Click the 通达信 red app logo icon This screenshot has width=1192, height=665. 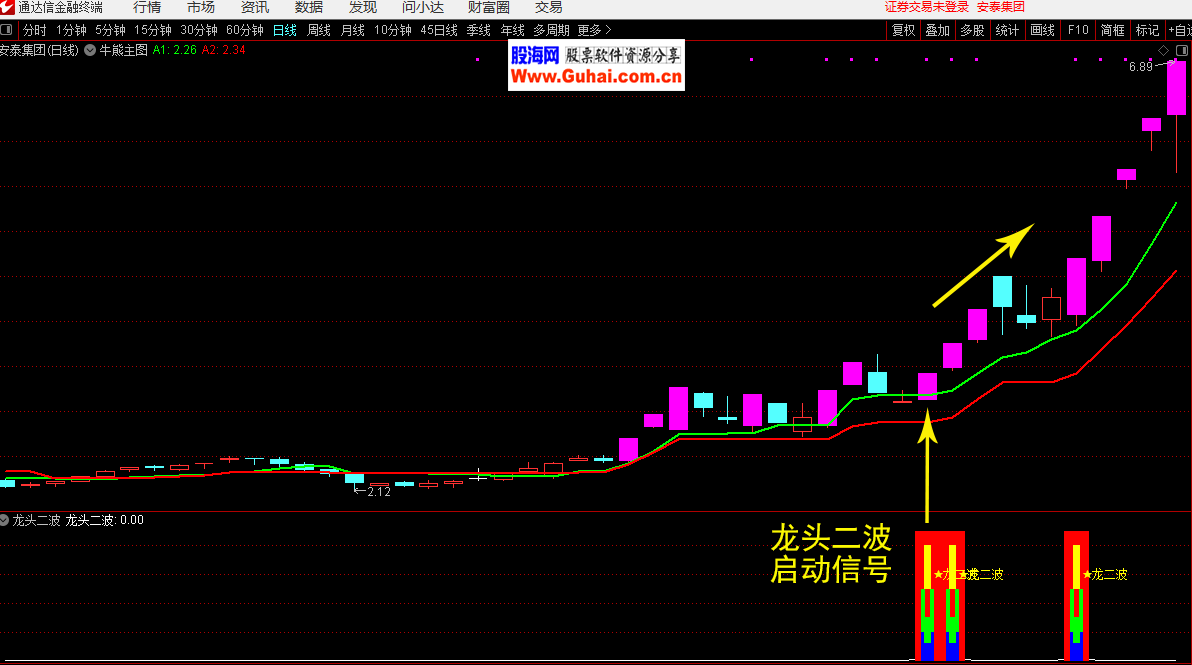(x=8, y=8)
